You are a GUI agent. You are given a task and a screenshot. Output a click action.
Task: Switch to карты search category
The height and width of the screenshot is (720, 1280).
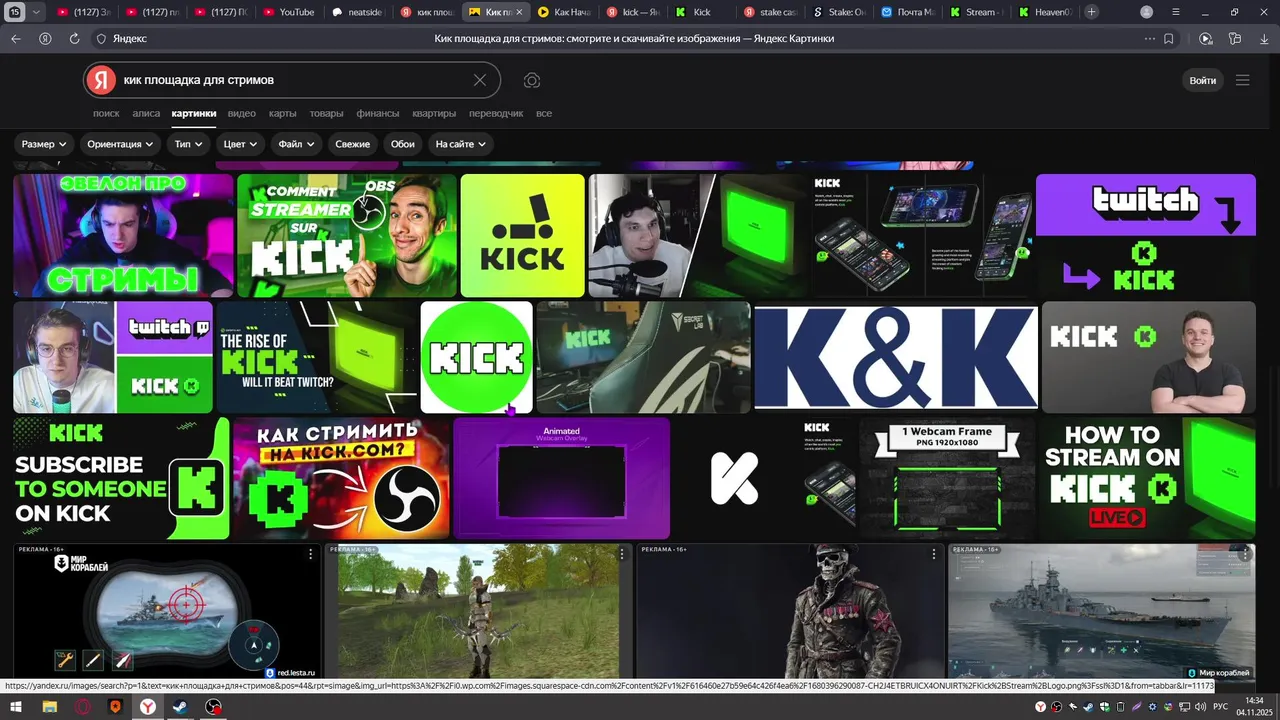[282, 113]
